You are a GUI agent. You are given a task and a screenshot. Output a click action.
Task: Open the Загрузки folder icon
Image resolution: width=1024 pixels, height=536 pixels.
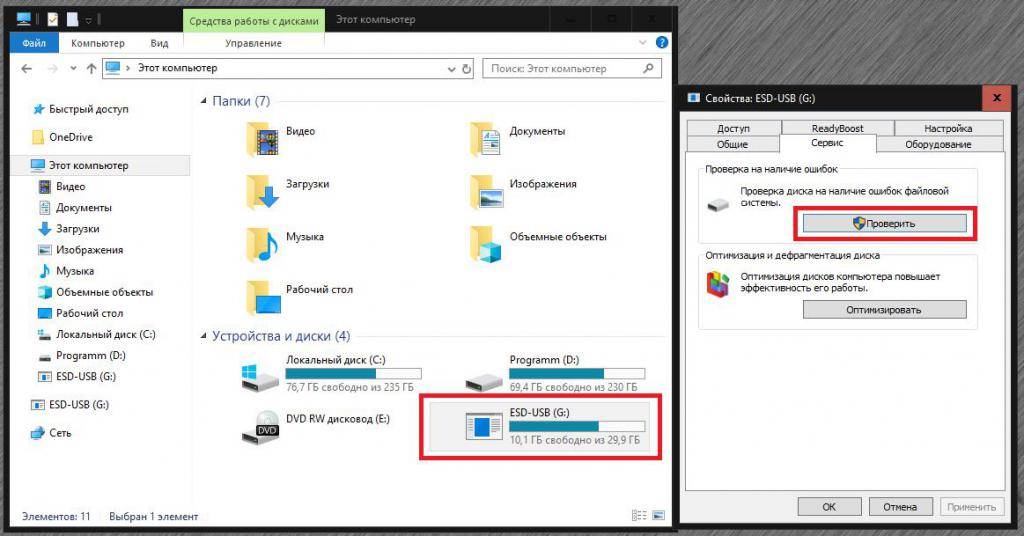coord(264,190)
